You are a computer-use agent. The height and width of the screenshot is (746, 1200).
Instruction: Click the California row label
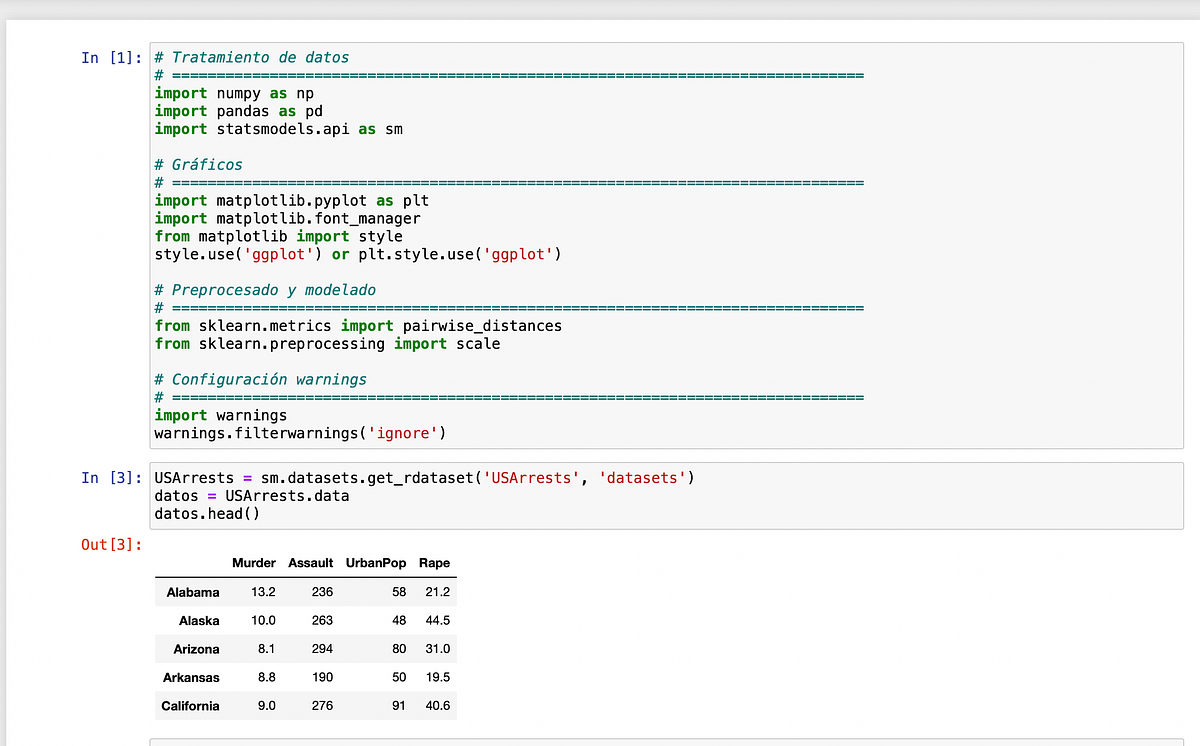tap(190, 706)
